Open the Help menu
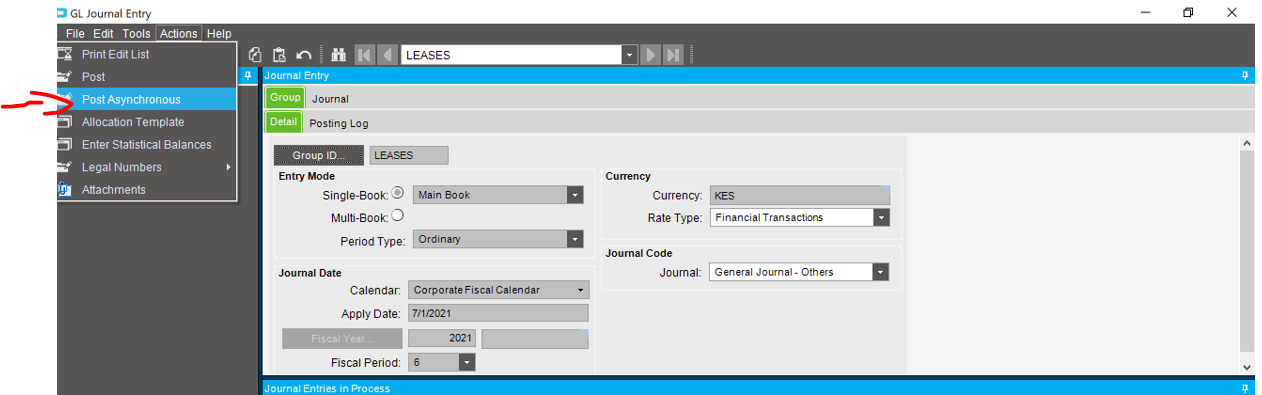Viewport: 1262px width, 395px height. pyautogui.click(x=219, y=33)
